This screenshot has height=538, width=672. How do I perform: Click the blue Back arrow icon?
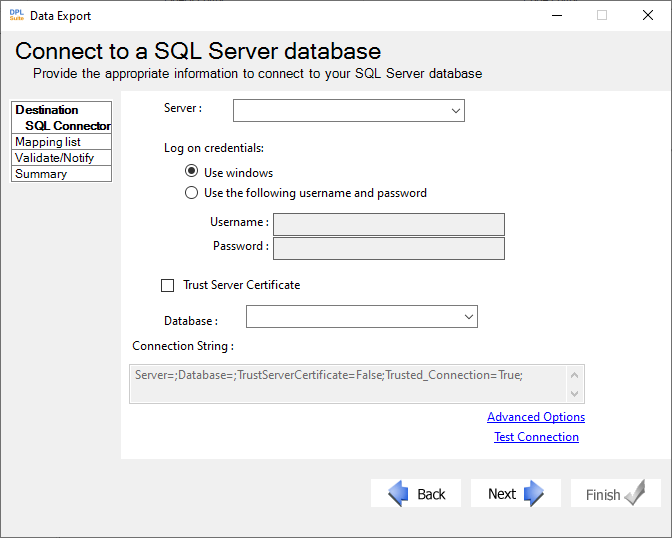[399, 493]
